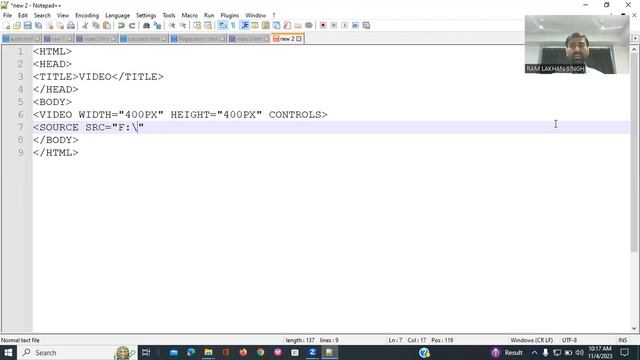Open the Macro menu
The image size is (640, 360).
pyautogui.click(x=189, y=15)
